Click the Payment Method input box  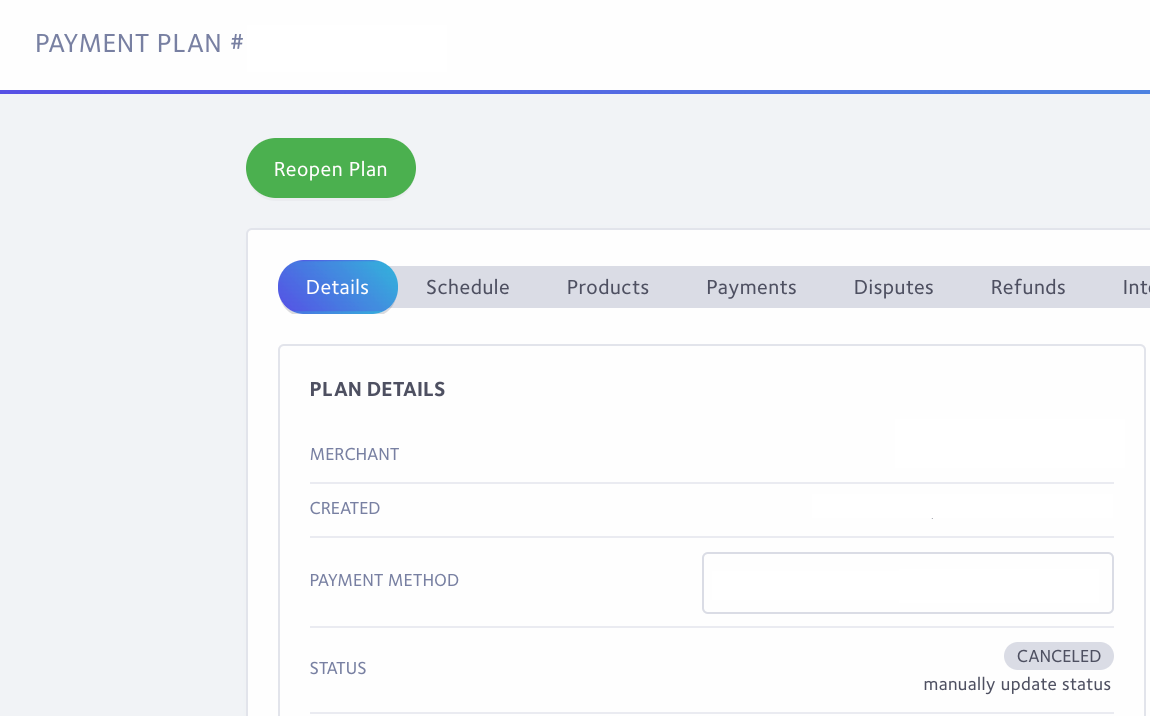coord(908,582)
